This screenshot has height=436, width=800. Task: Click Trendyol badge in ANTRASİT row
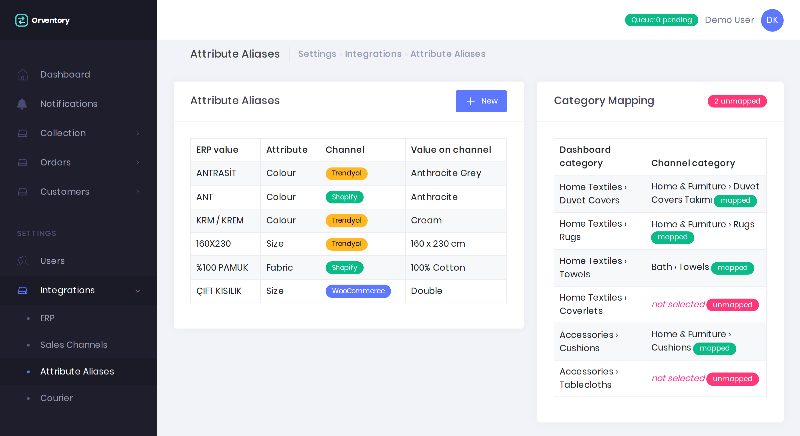(x=346, y=173)
